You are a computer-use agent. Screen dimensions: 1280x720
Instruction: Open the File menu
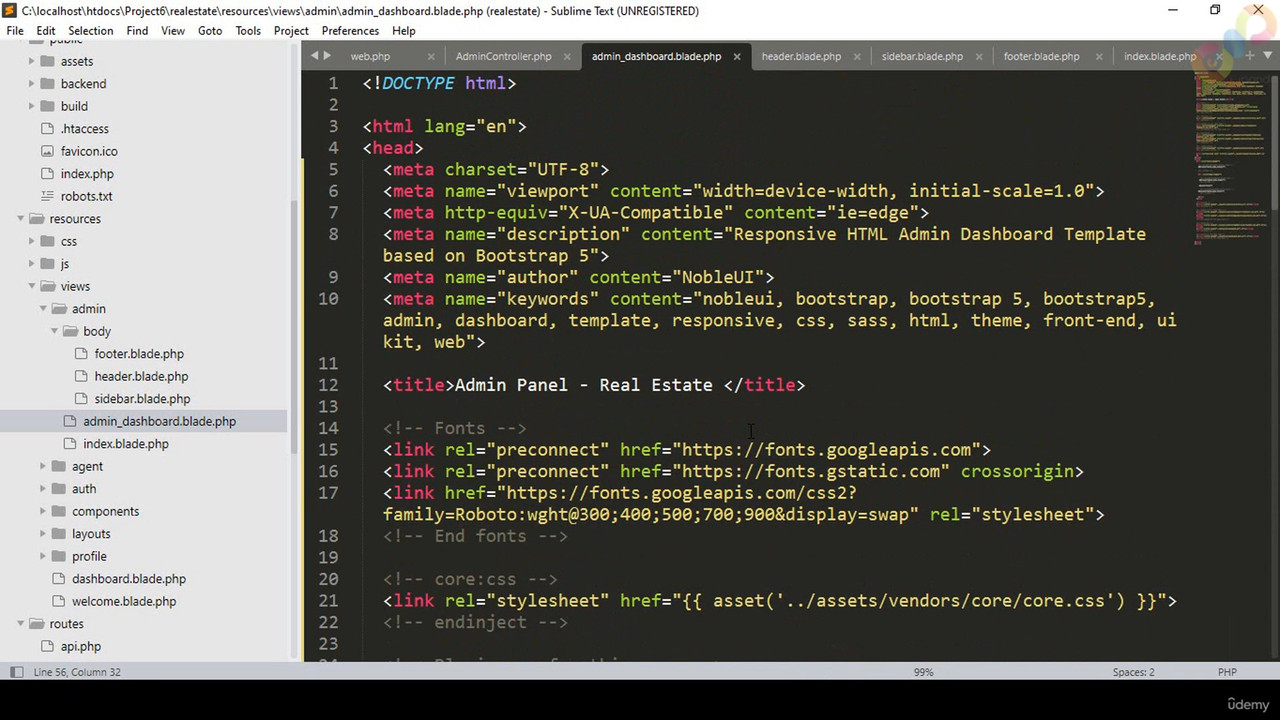click(15, 31)
